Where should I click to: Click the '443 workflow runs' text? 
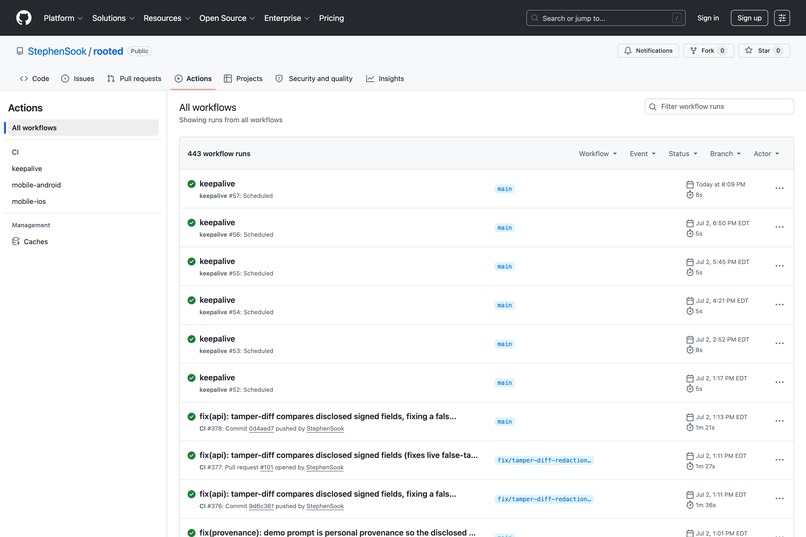(219, 154)
